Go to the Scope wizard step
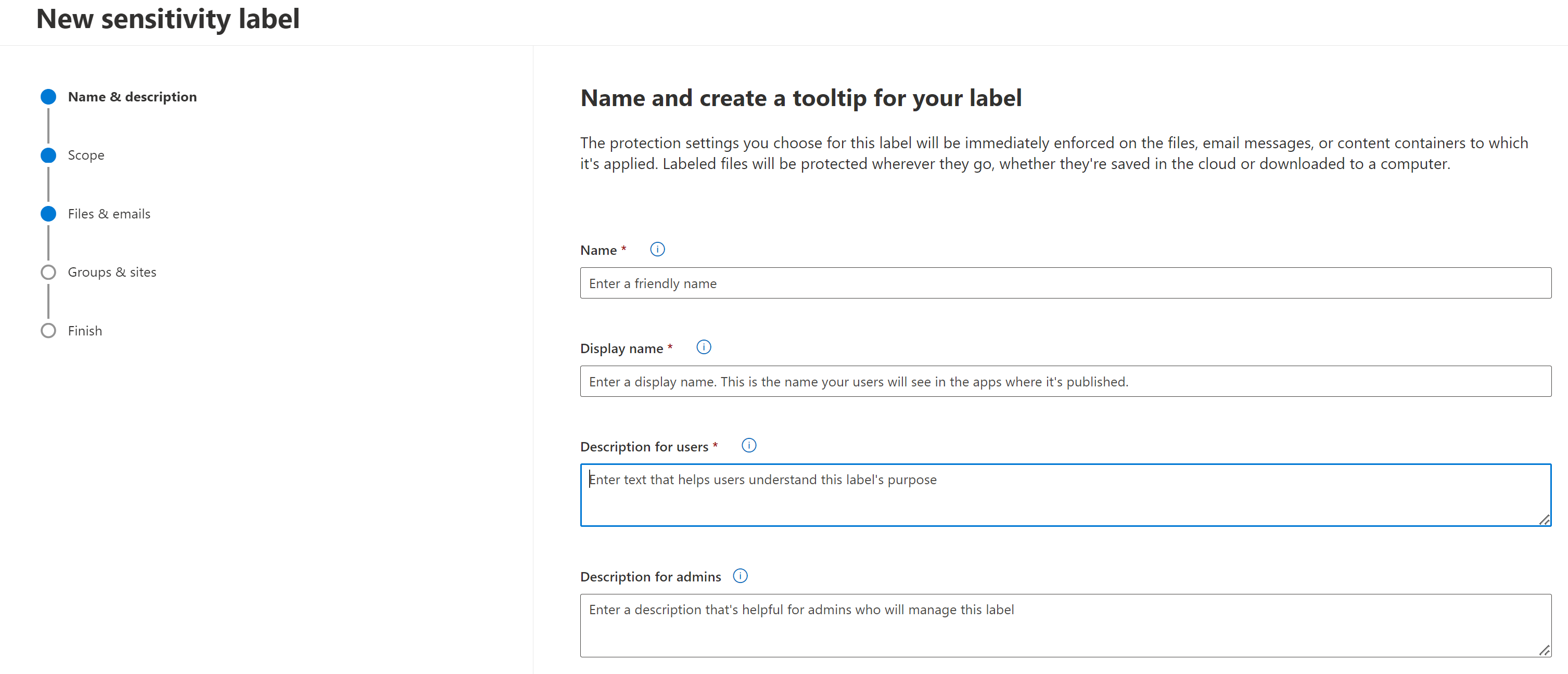1568x674 pixels. [x=86, y=155]
